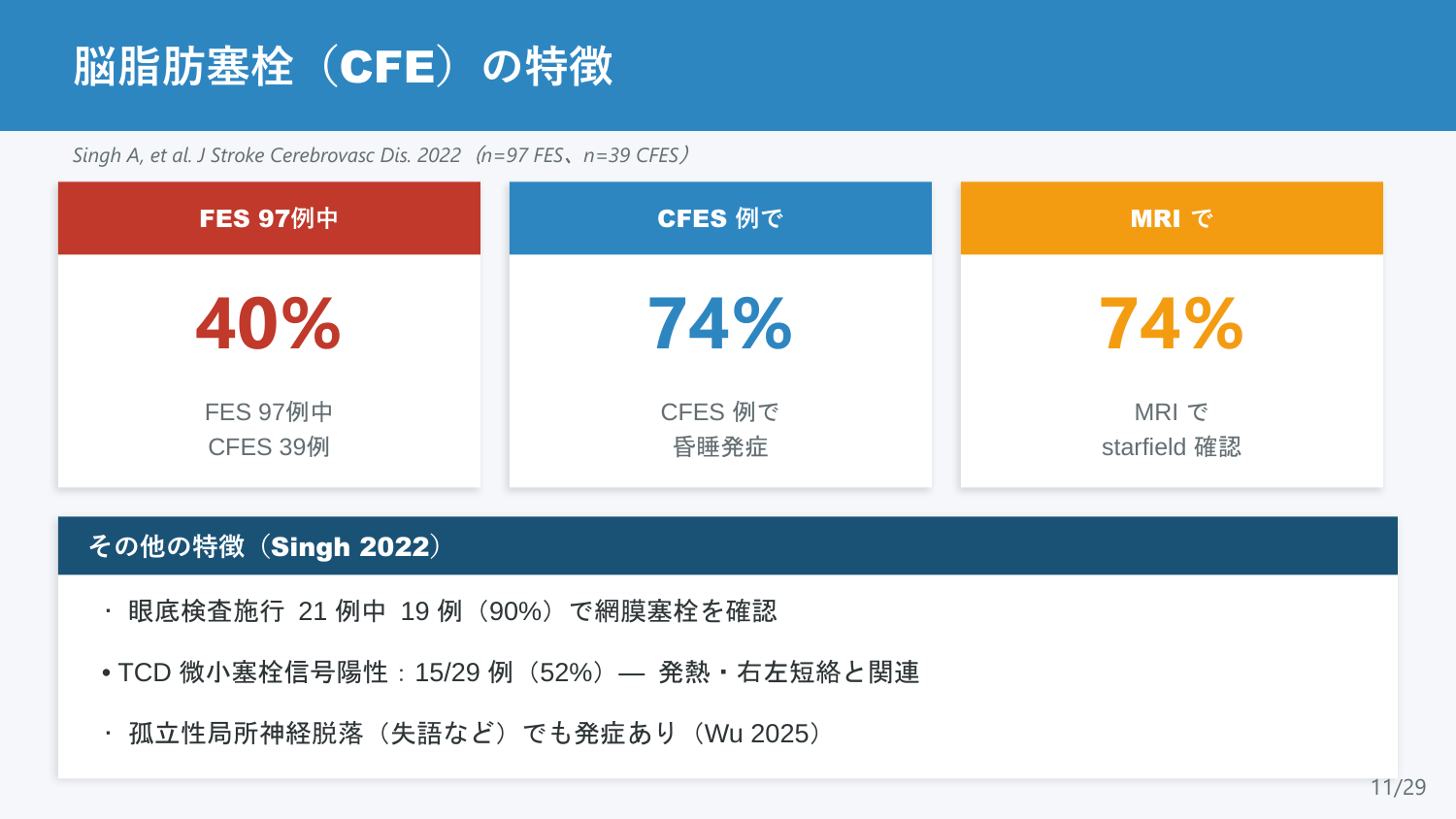The width and height of the screenshot is (1456, 819).
Task: Click the CFES 39例 caption text
Action: (269, 447)
